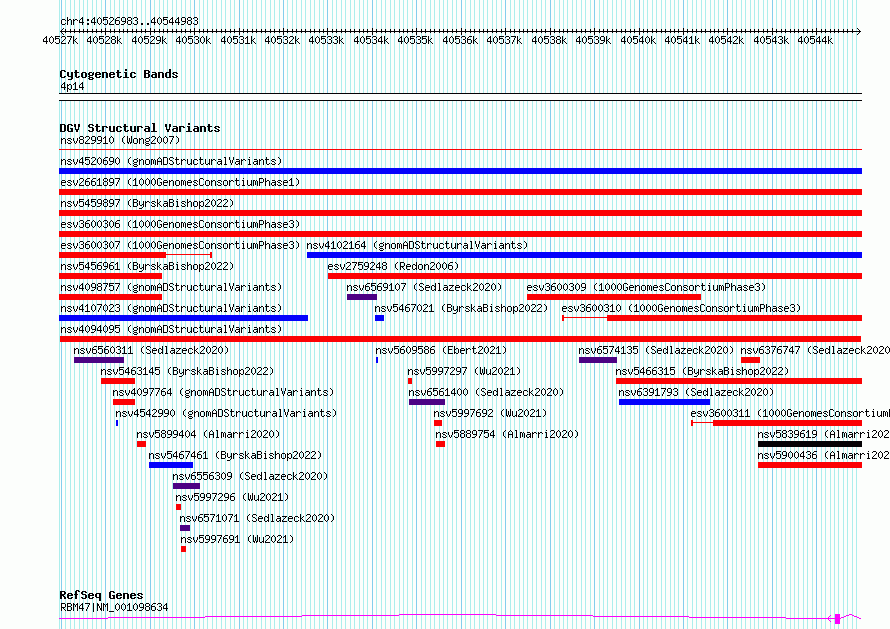Screen dimensions: 890x629
Task: Click the black bar under nsv5839619
Action: click(810, 444)
